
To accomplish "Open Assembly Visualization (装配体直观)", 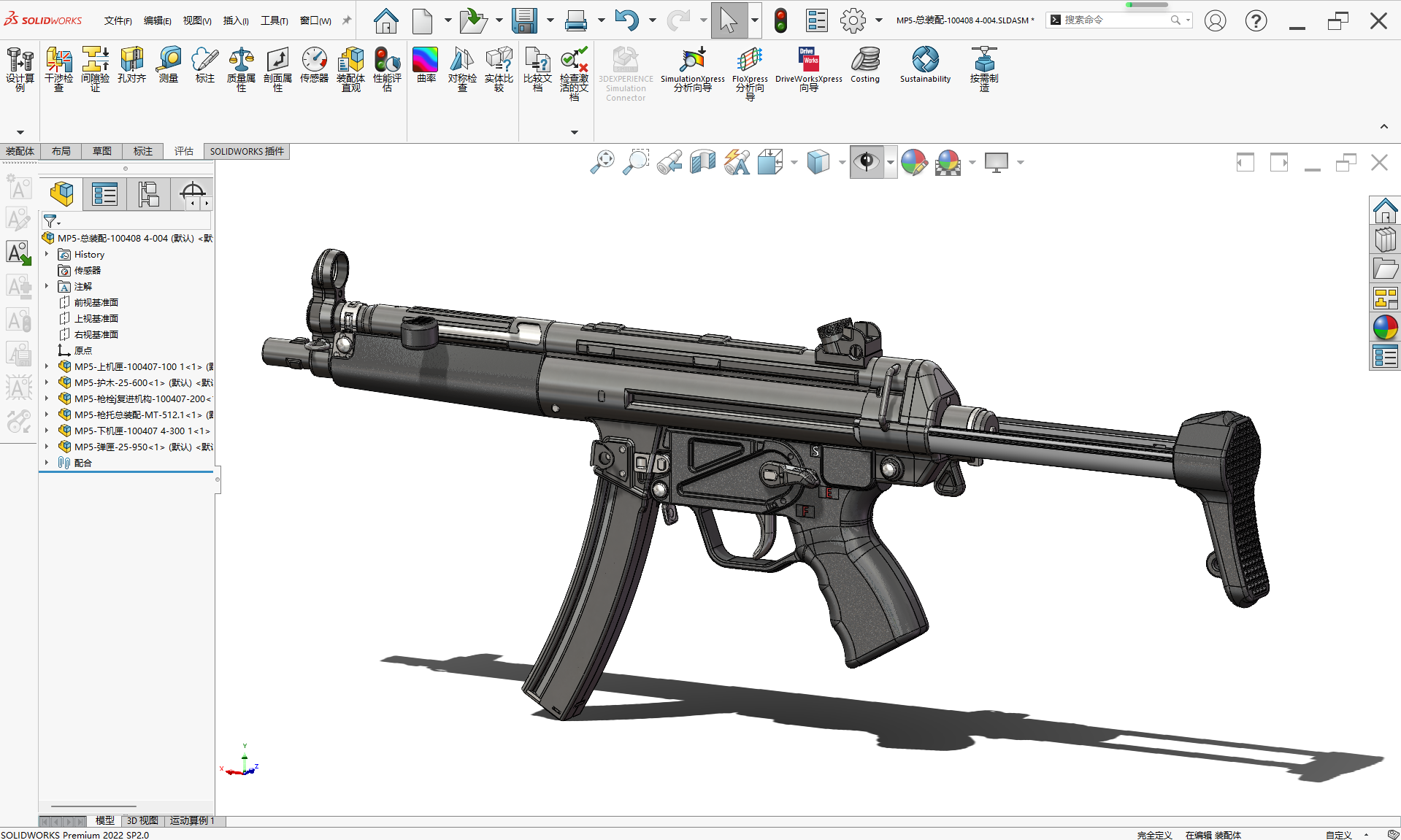I will [350, 69].
